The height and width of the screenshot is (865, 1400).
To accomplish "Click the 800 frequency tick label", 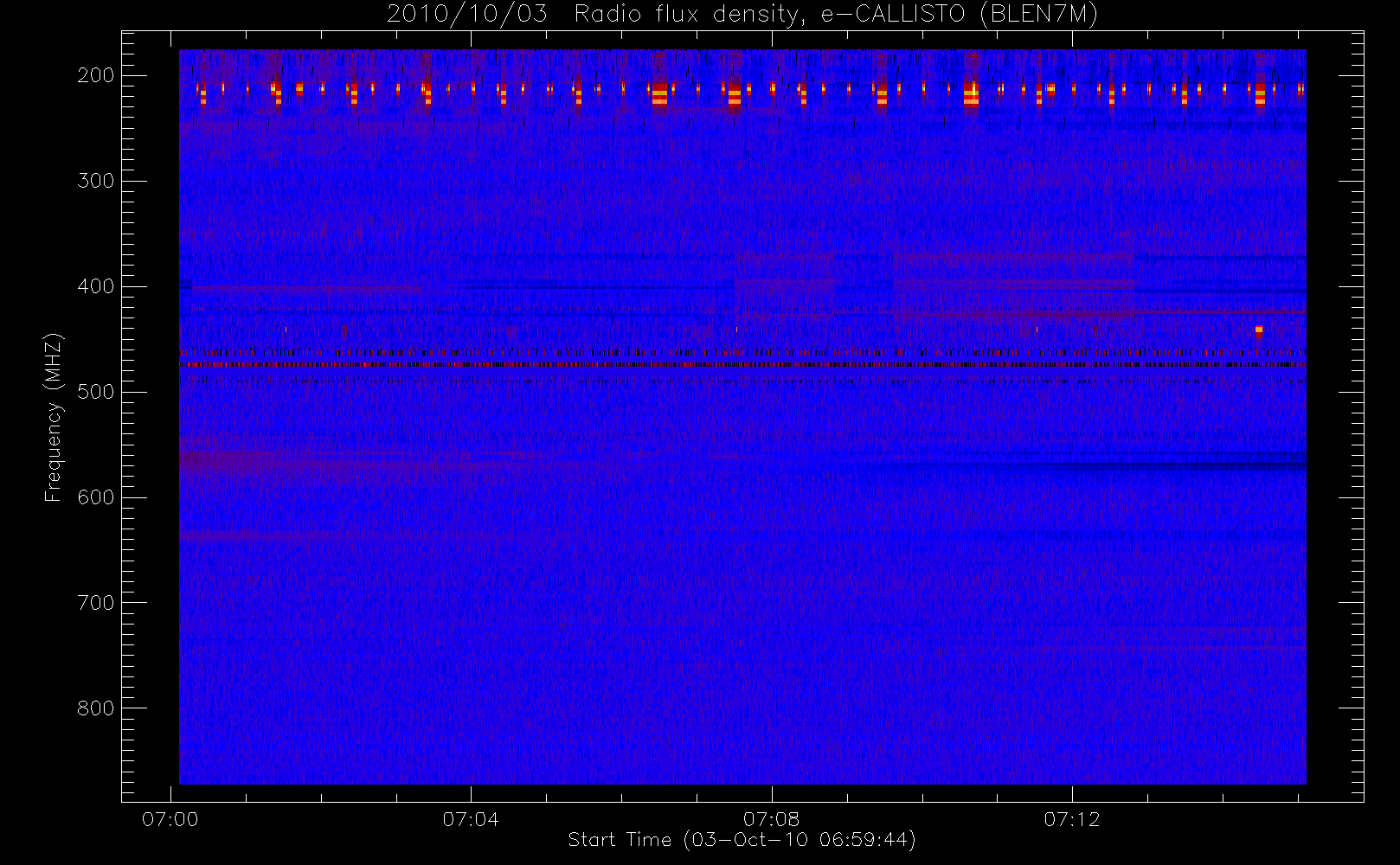I will pyautogui.click(x=95, y=708).
